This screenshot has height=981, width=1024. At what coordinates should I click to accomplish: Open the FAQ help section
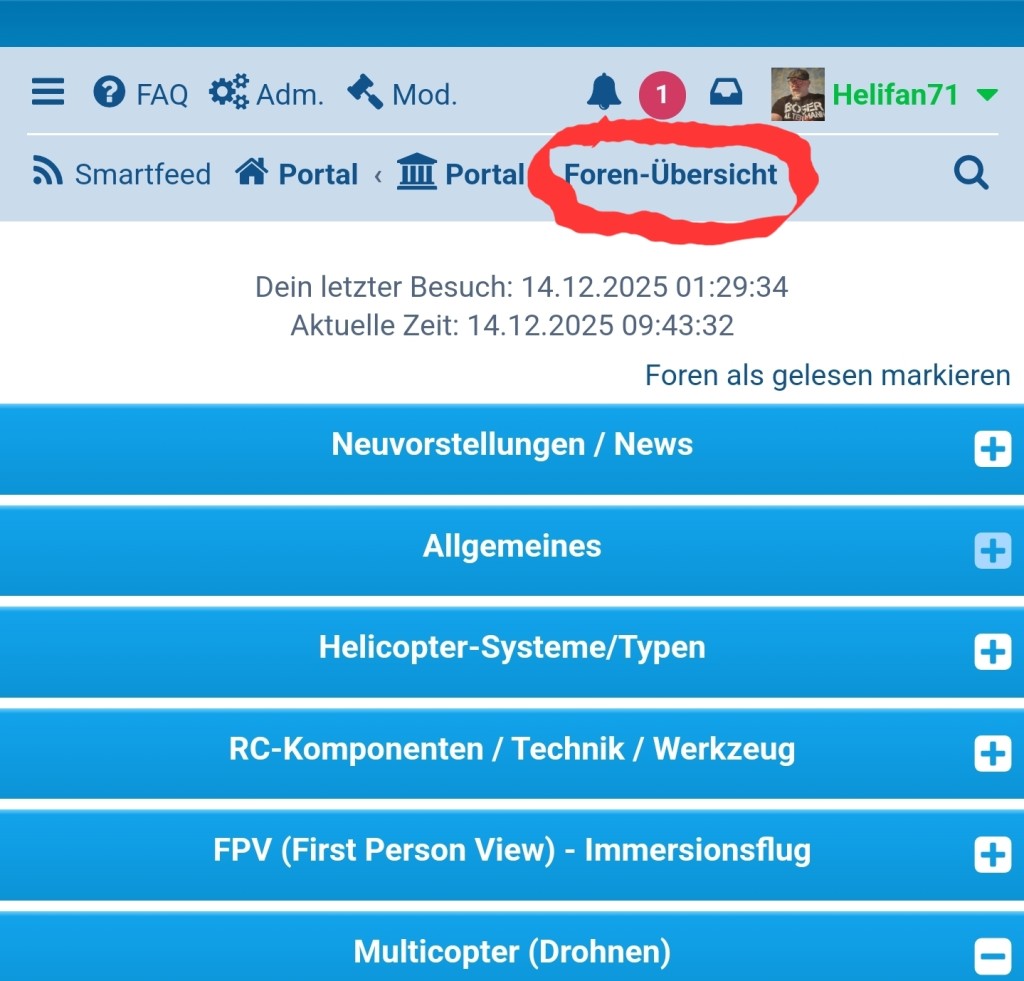click(x=140, y=93)
